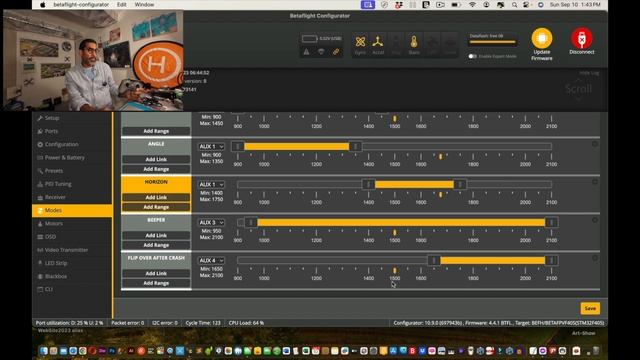The image size is (640, 360).
Task: Select the Modes tab
Action: click(x=72, y=210)
